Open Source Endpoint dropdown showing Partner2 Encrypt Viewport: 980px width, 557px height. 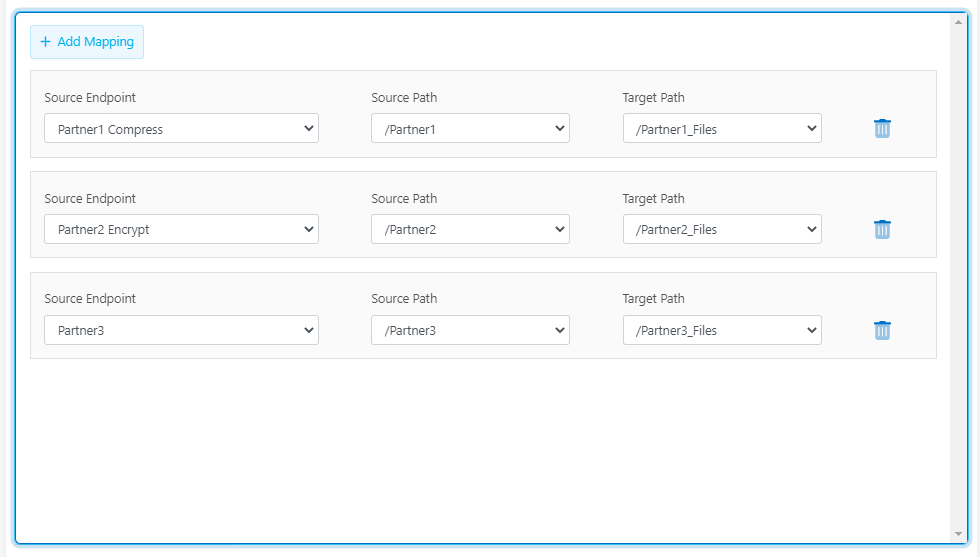[x=181, y=230]
